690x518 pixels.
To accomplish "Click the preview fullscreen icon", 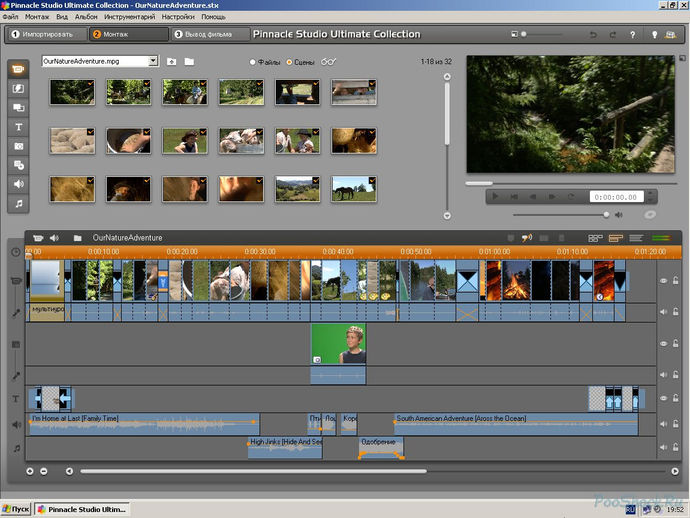I will (x=682, y=58).
